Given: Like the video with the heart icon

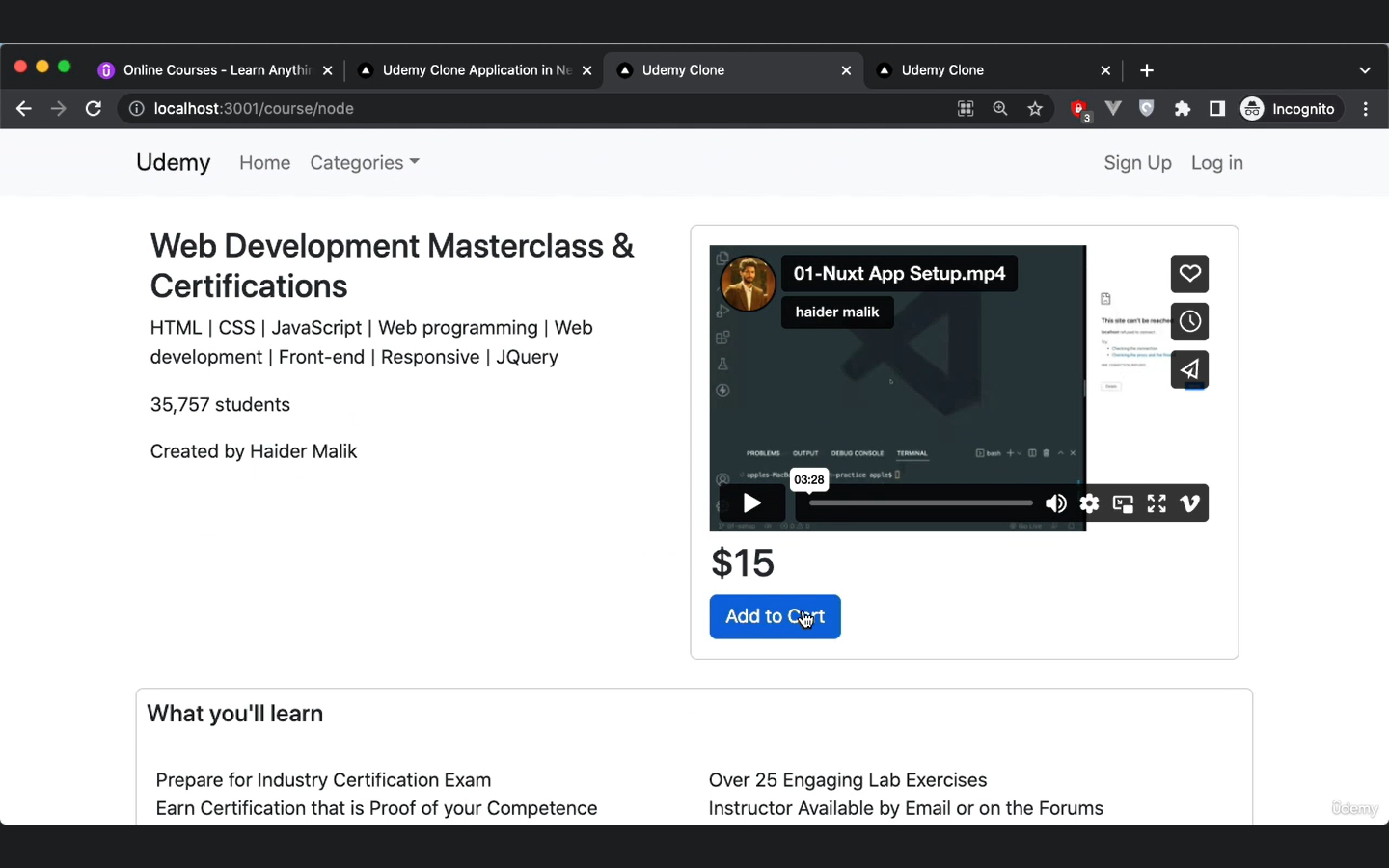Looking at the screenshot, I should point(1189,274).
